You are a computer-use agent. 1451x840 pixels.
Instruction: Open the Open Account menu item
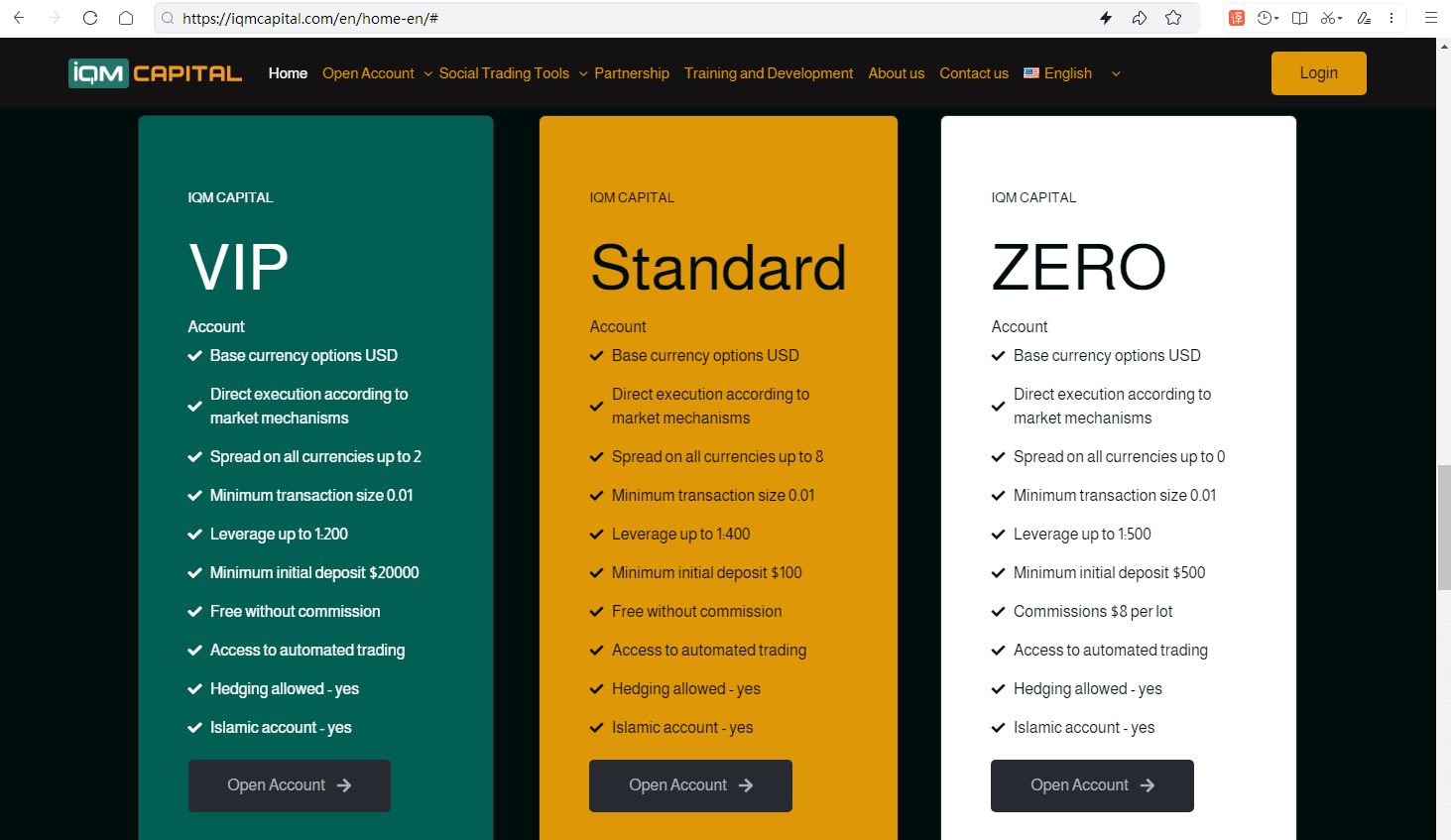pos(368,73)
